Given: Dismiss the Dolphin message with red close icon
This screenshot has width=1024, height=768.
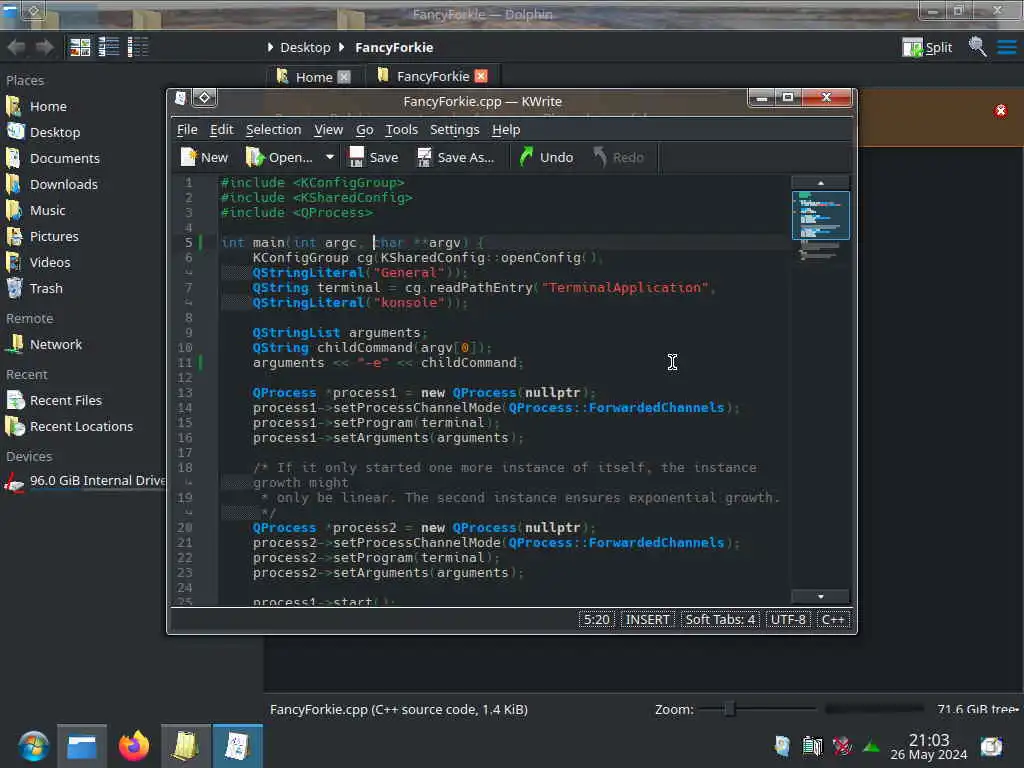Looking at the screenshot, I should (1000, 111).
